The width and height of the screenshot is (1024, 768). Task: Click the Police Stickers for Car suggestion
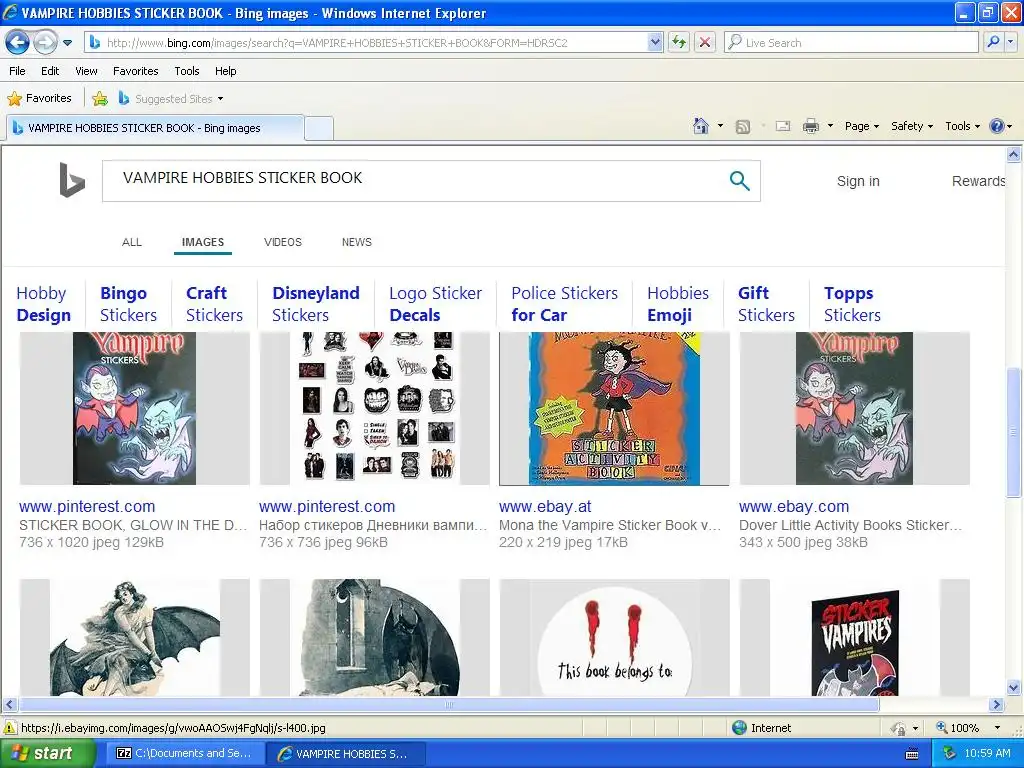point(564,304)
